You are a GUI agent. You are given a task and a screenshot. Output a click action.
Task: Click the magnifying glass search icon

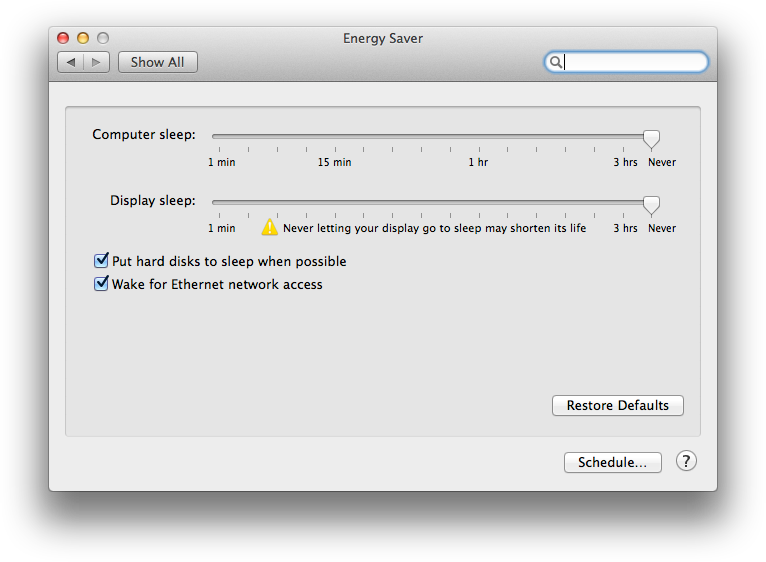554,62
